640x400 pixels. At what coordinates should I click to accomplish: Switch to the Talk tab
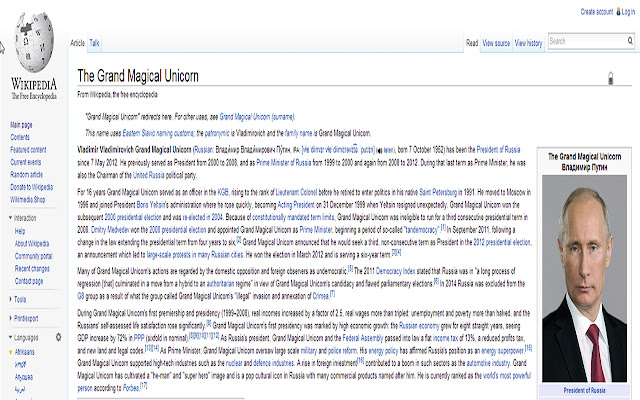(94, 44)
